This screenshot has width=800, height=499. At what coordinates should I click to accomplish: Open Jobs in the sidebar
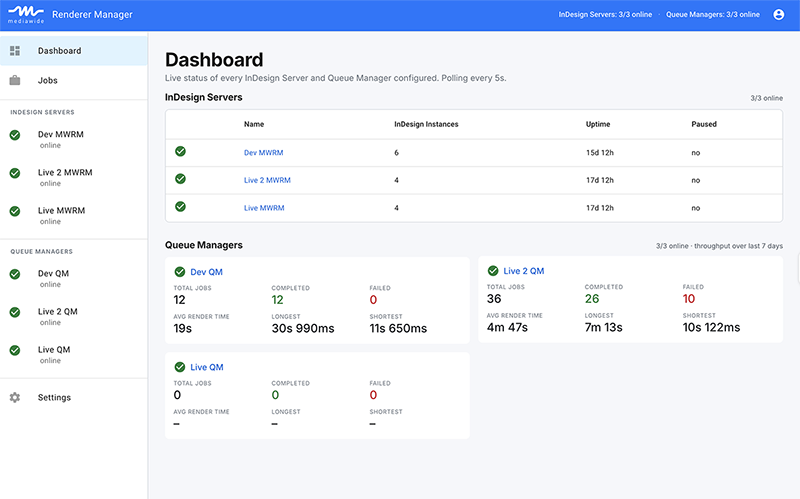tap(73, 80)
